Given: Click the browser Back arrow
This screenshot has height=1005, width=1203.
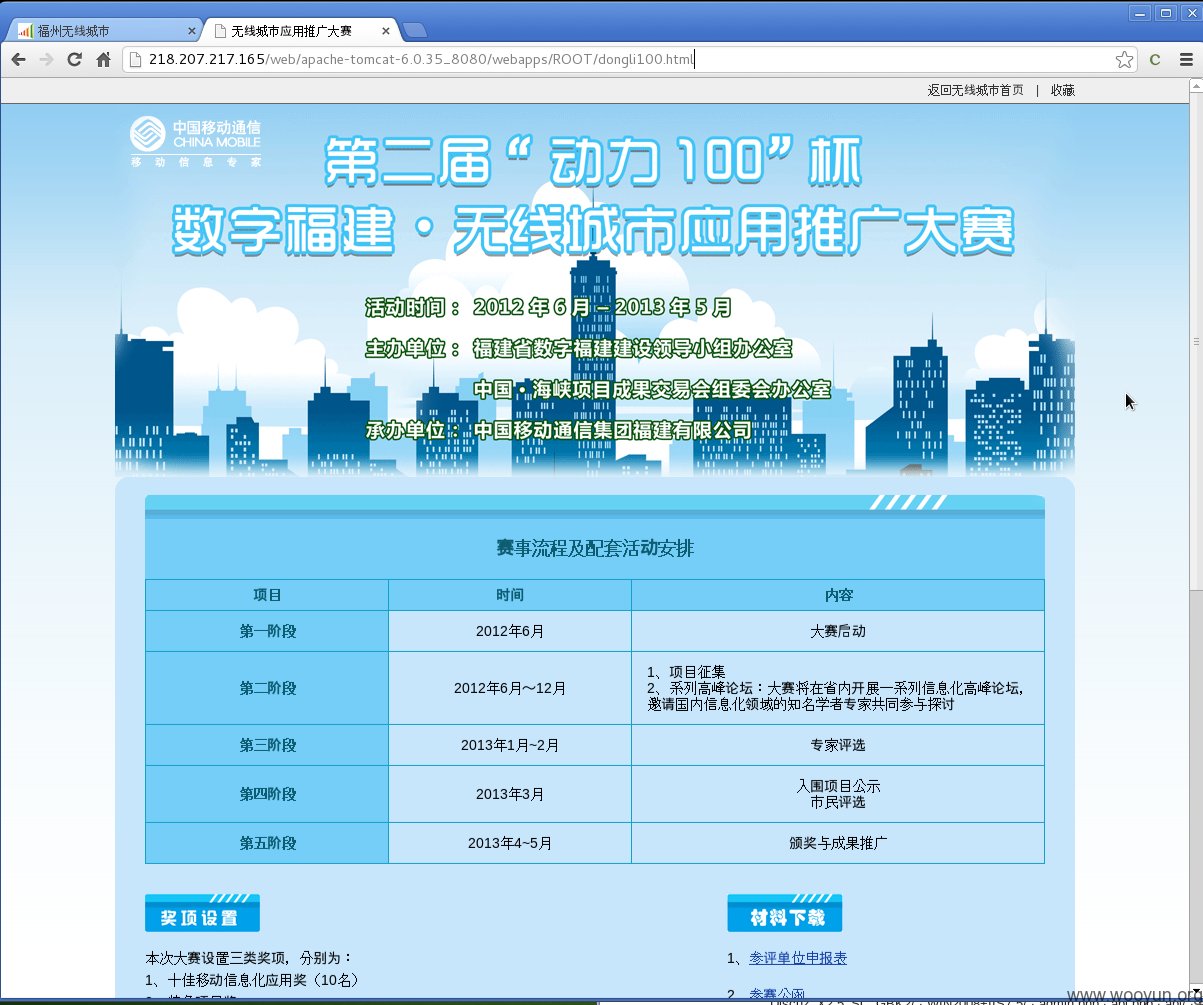Looking at the screenshot, I should pyautogui.click(x=18, y=60).
